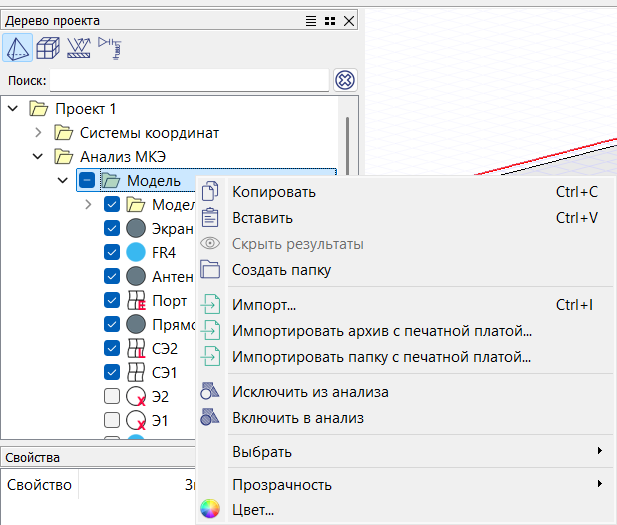Click the Порт grid icon in tree
The width and height of the screenshot is (617, 525).
[137, 300]
